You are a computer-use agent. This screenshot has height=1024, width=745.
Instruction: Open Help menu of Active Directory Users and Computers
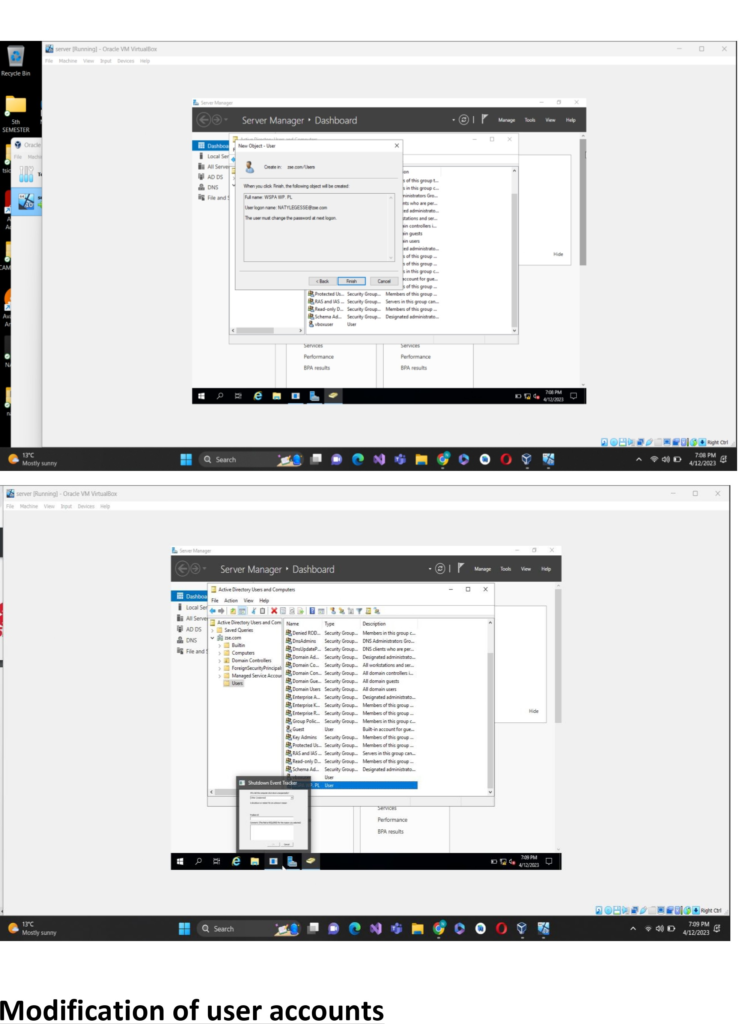[x=264, y=600]
